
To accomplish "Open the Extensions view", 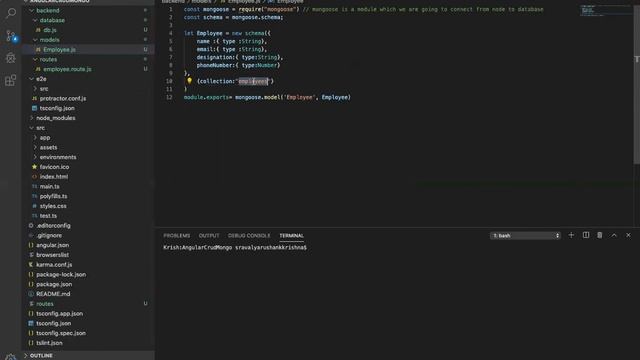I will coord(11,80).
